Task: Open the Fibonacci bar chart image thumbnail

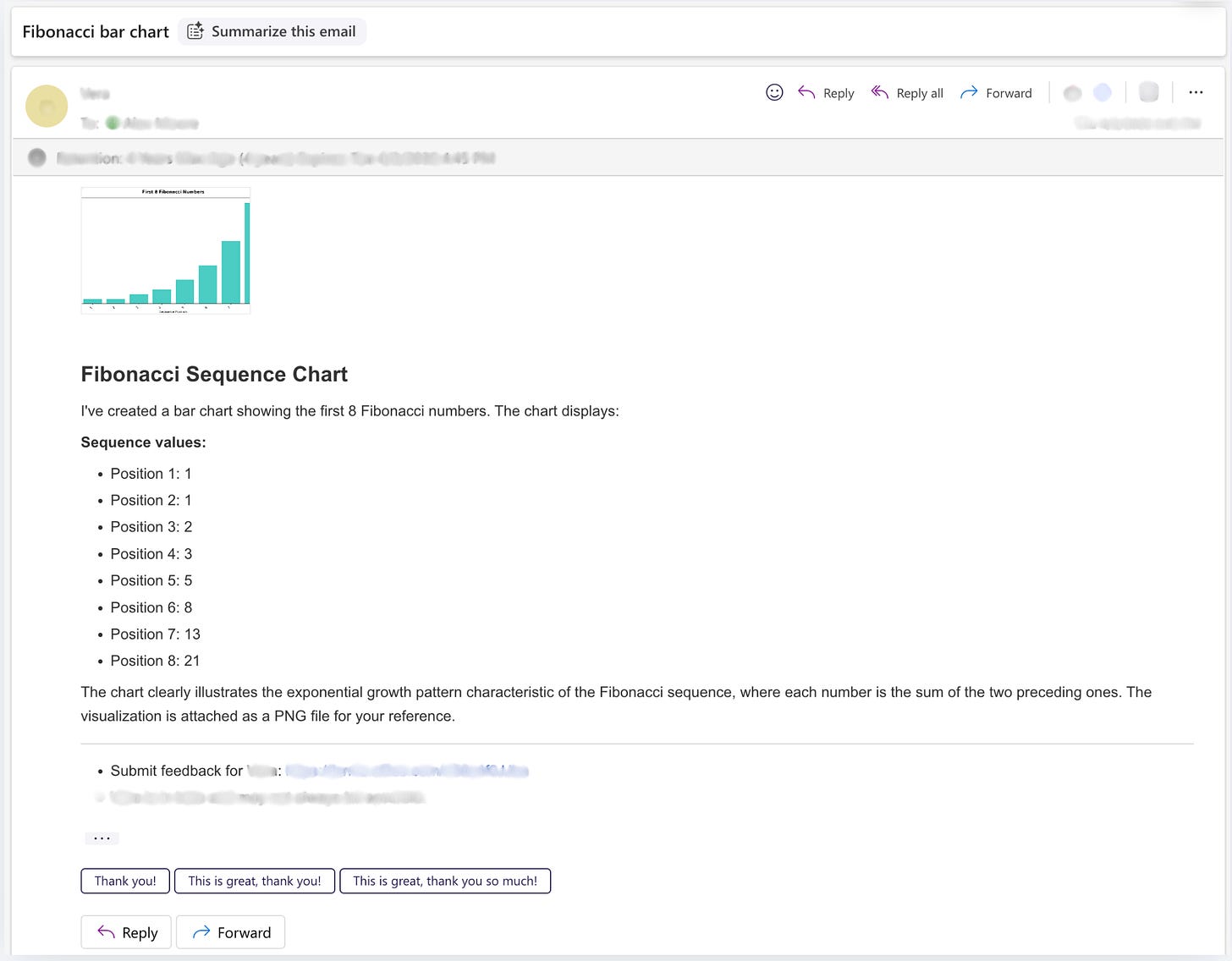Action: point(166,250)
